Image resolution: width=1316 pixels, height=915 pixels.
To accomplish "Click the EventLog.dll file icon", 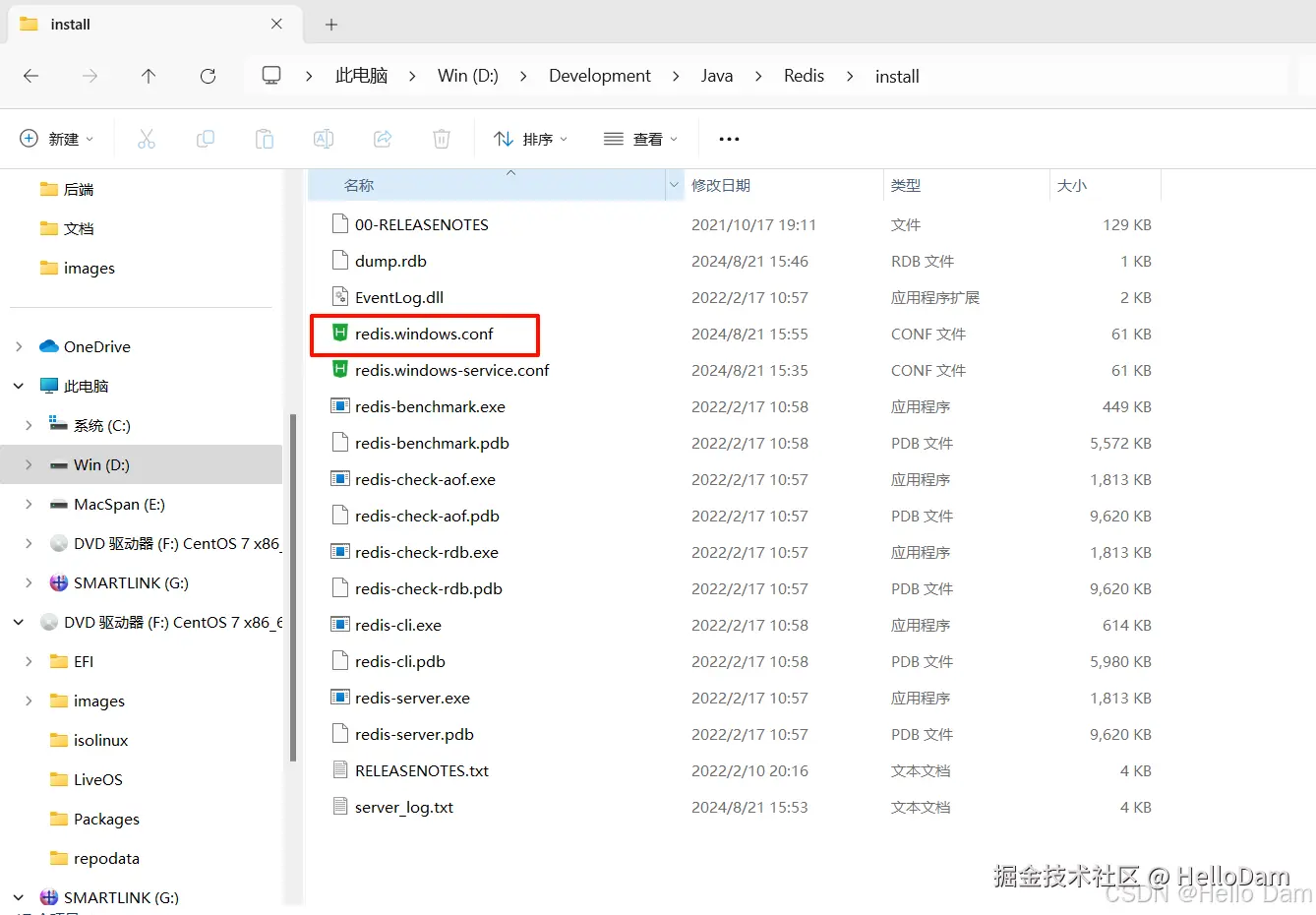I will pos(339,297).
